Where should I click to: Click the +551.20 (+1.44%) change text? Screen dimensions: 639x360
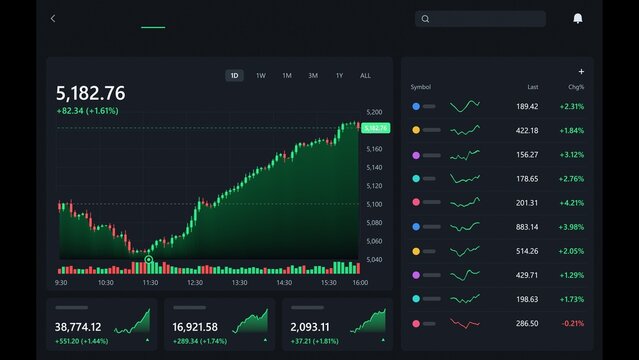[x=82, y=341]
